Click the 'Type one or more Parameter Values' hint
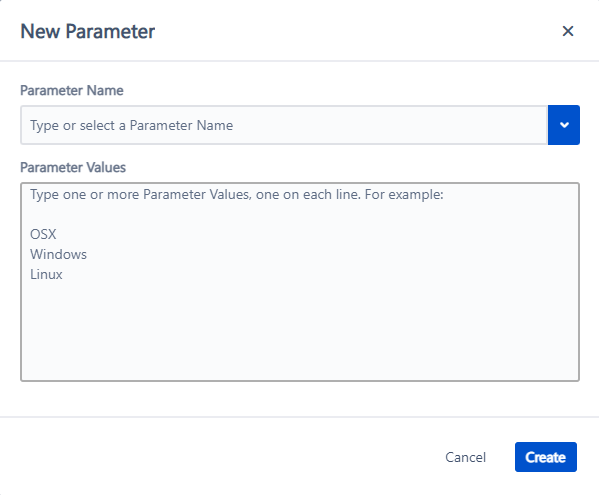 pyautogui.click(x=237, y=194)
